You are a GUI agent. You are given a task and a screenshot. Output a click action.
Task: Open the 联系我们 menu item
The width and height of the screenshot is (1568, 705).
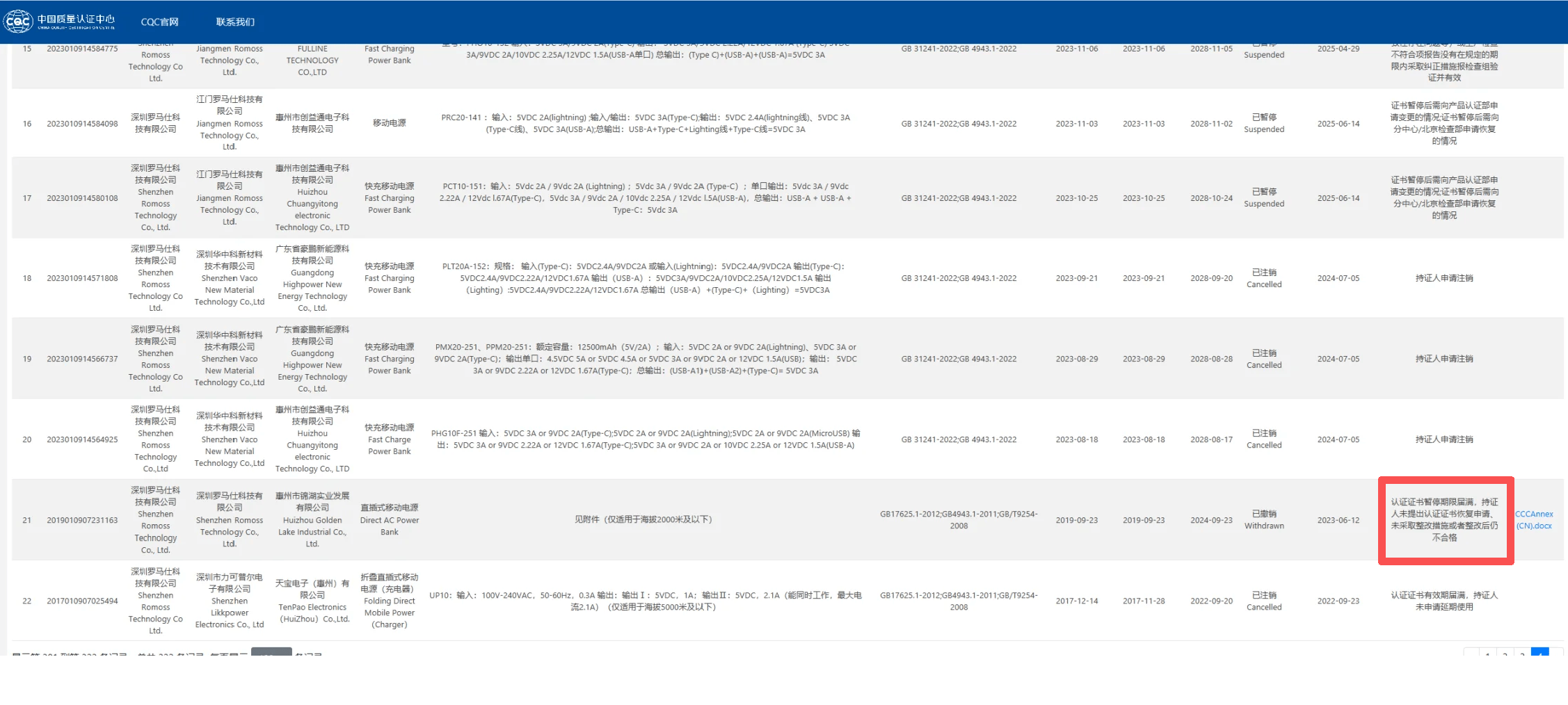(x=235, y=22)
